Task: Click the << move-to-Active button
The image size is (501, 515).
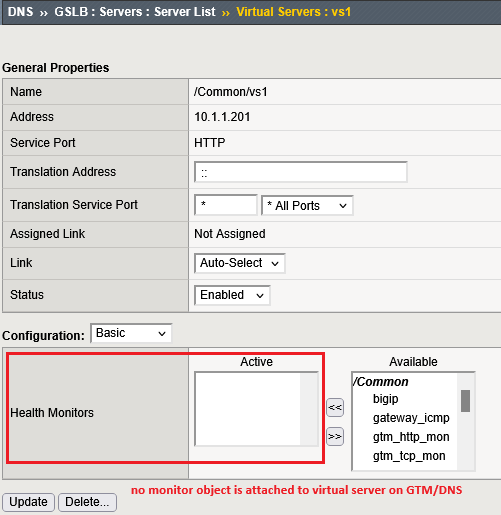Action: (x=335, y=407)
